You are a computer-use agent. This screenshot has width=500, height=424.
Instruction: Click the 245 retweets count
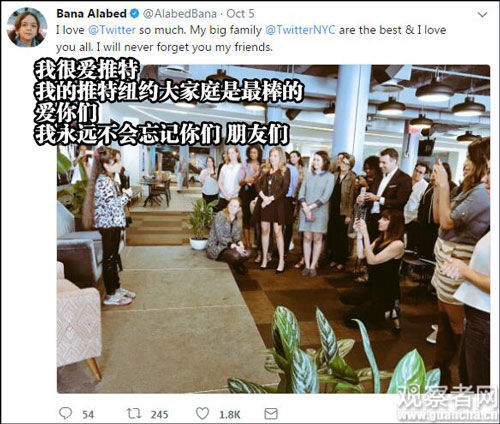pyautogui.click(x=159, y=415)
